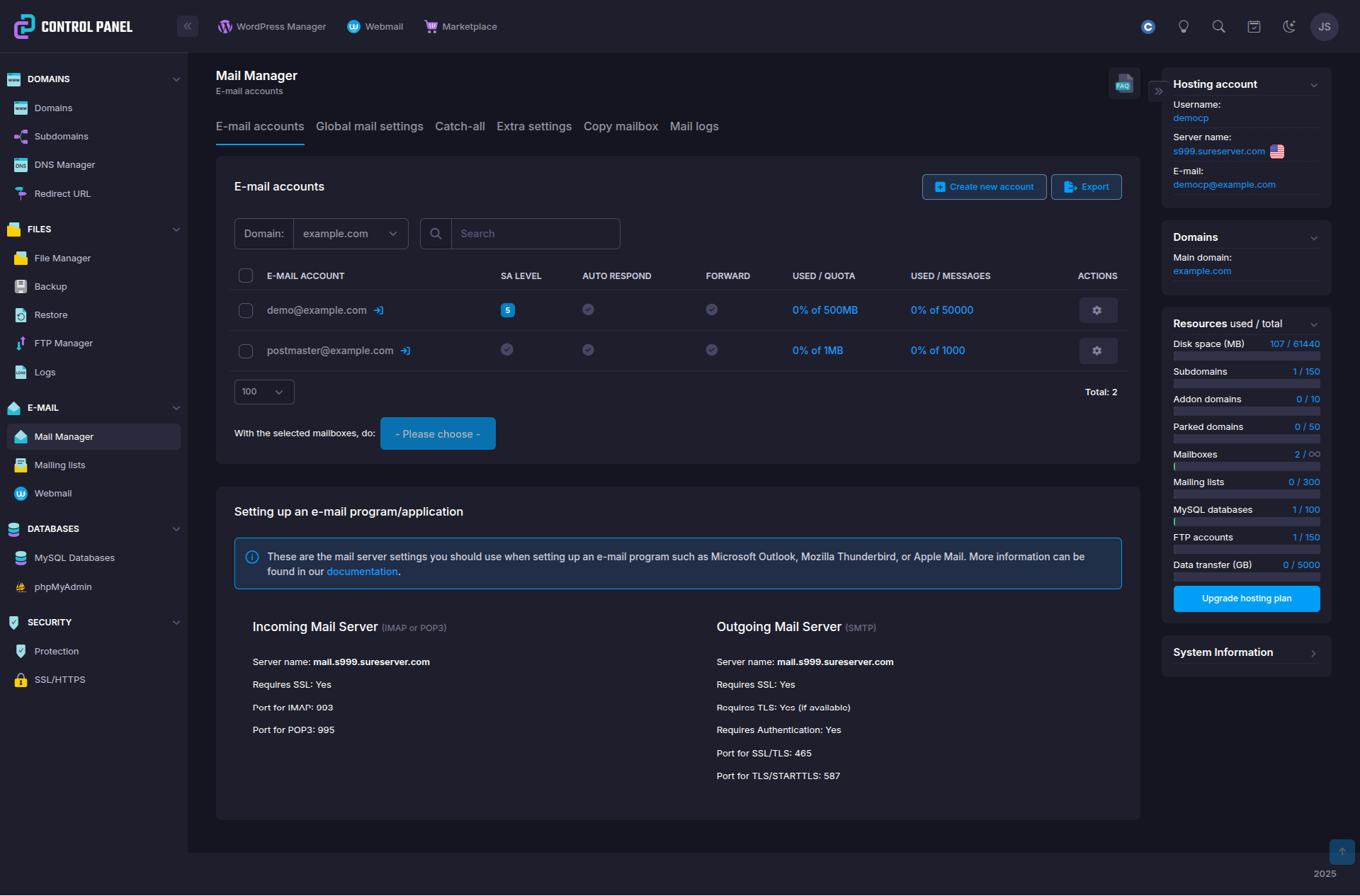Tick the select-all checkbox in table header
Image resolution: width=1360 pixels, height=896 pixels.
pyautogui.click(x=246, y=276)
